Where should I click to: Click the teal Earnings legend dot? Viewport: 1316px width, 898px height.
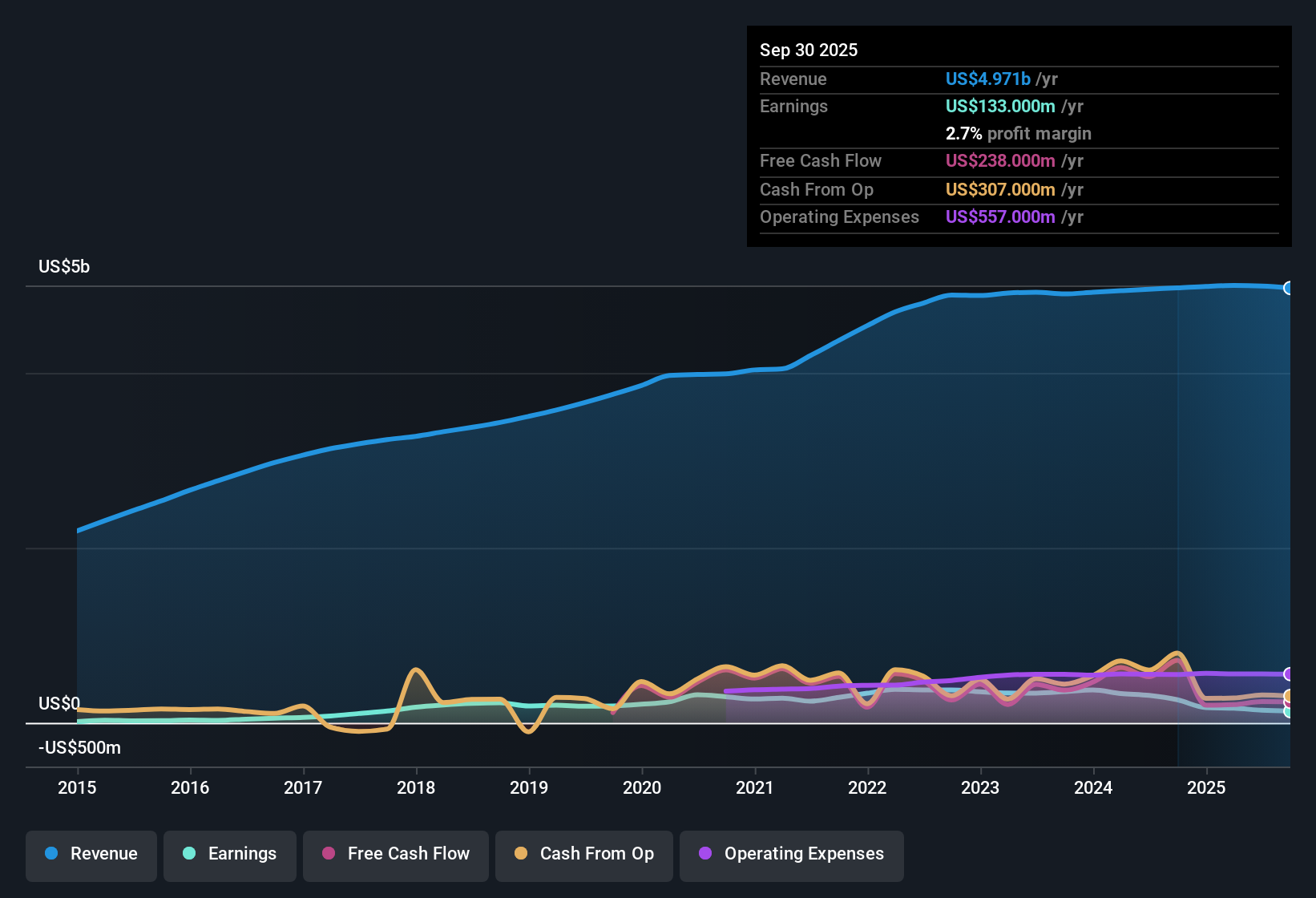pyautogui.click(x=189, y=854)
